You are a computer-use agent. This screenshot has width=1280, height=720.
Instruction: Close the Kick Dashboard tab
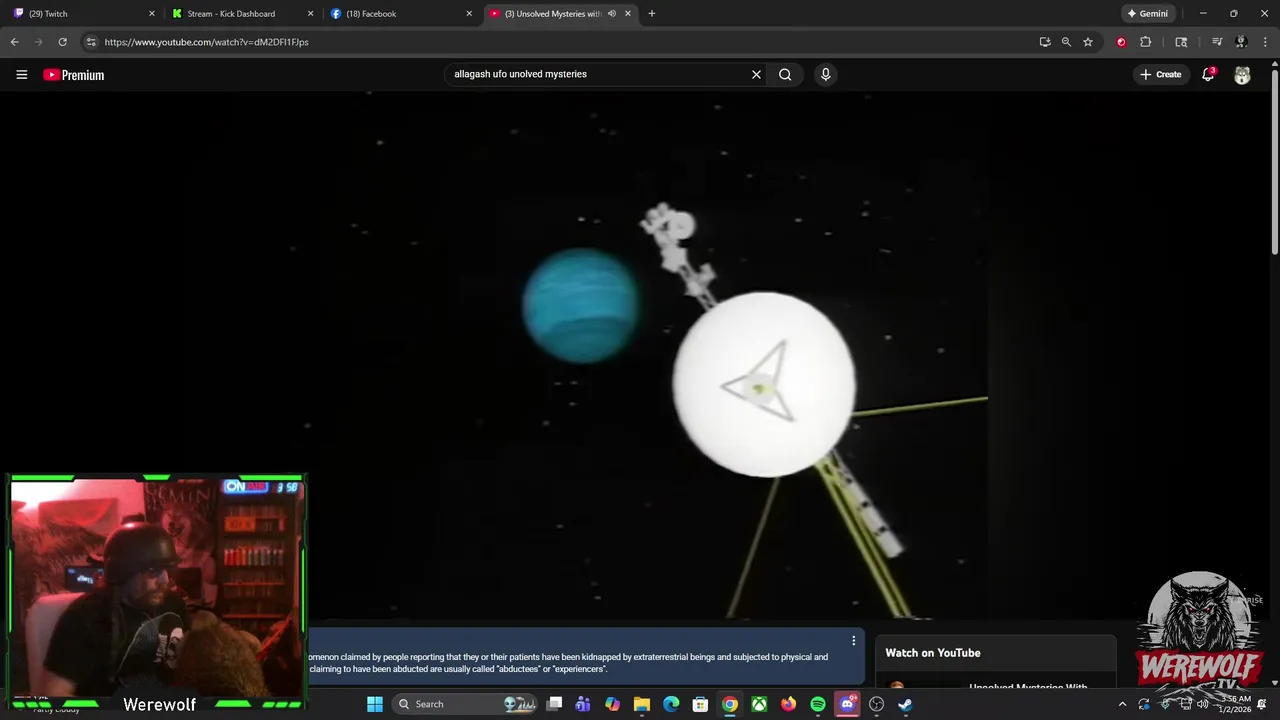[310, 14]
